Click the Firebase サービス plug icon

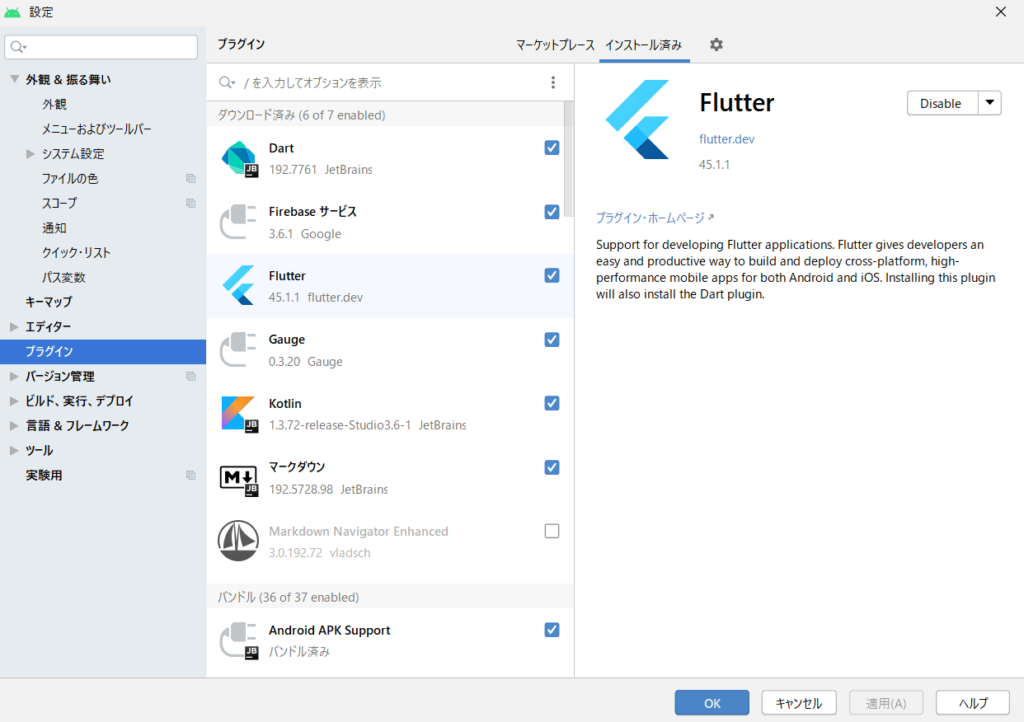[238, 222]
